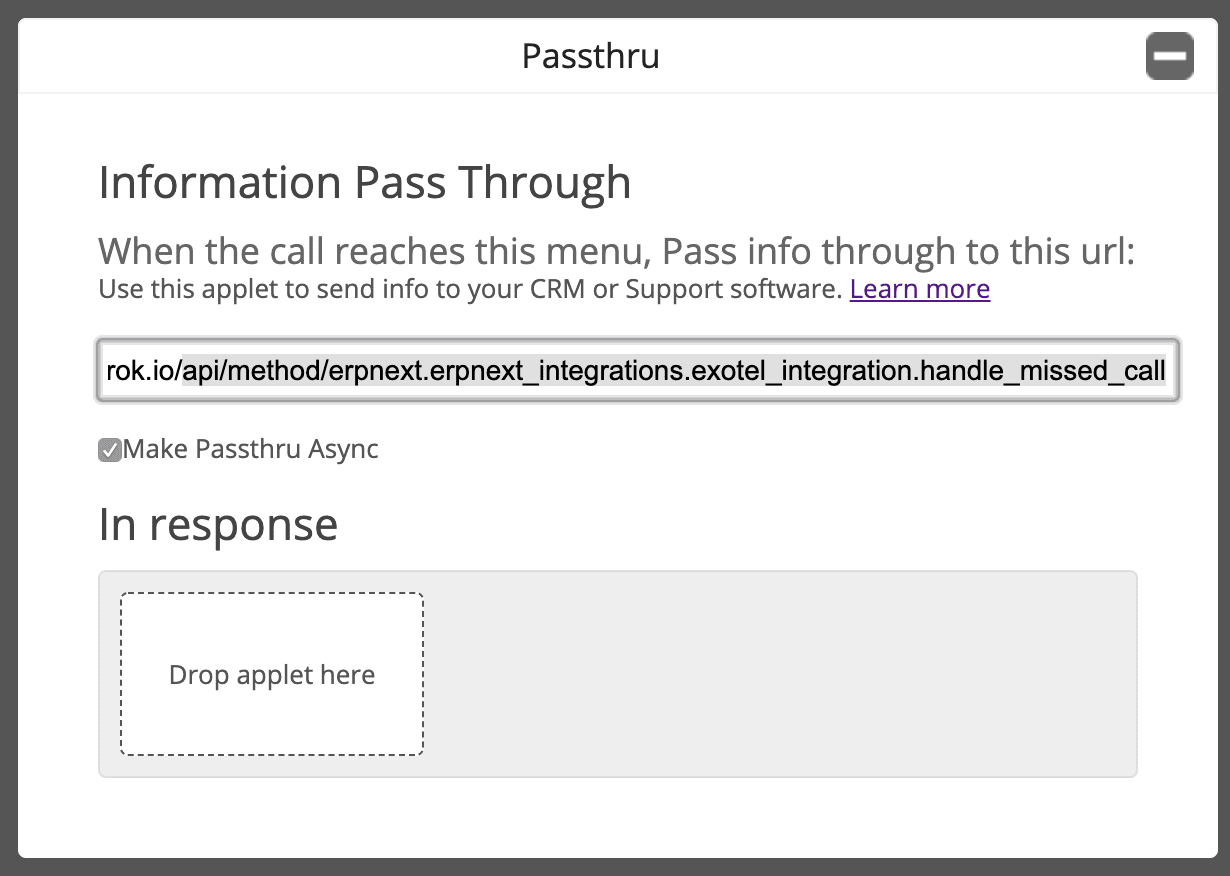Click the 'Information Pass Through' heading
The height and width of the screenshot is (876, 1230).
(x=365, y=183)
